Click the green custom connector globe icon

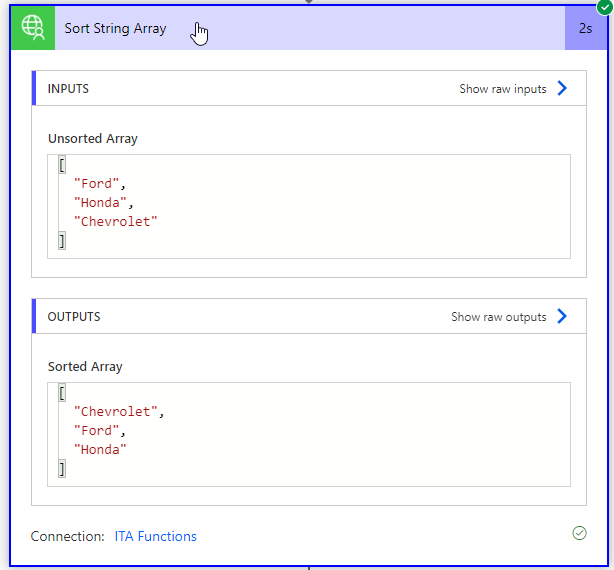[33, 28]
